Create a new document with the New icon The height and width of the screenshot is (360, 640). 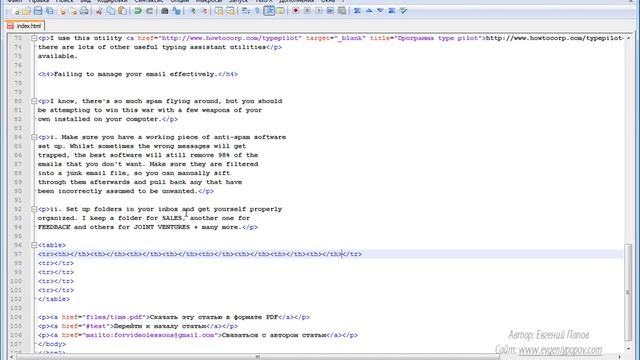click(16, 11)
